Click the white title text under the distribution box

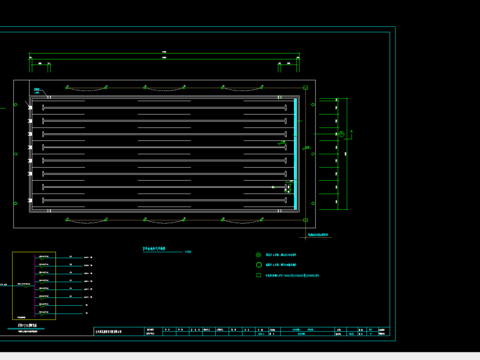(28, 325)
